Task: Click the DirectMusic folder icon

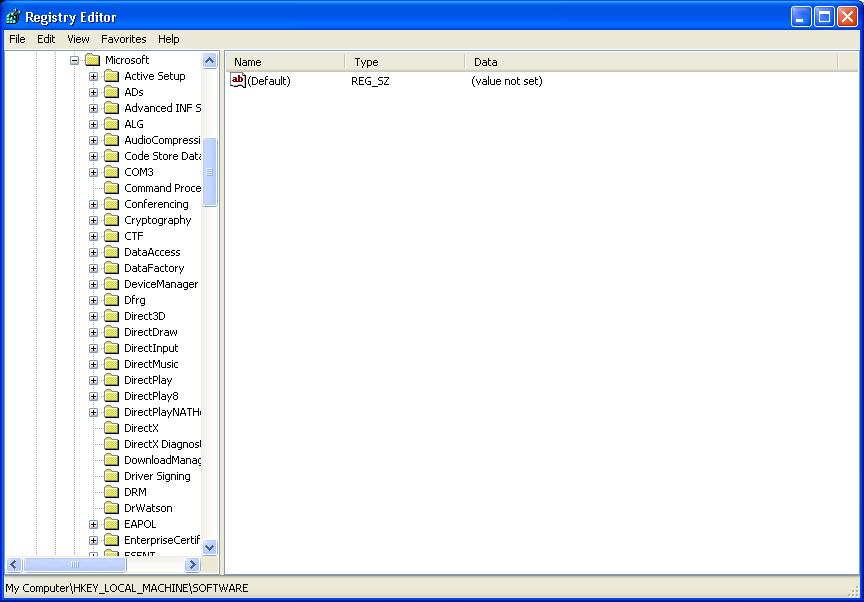Action: (111, 363)
